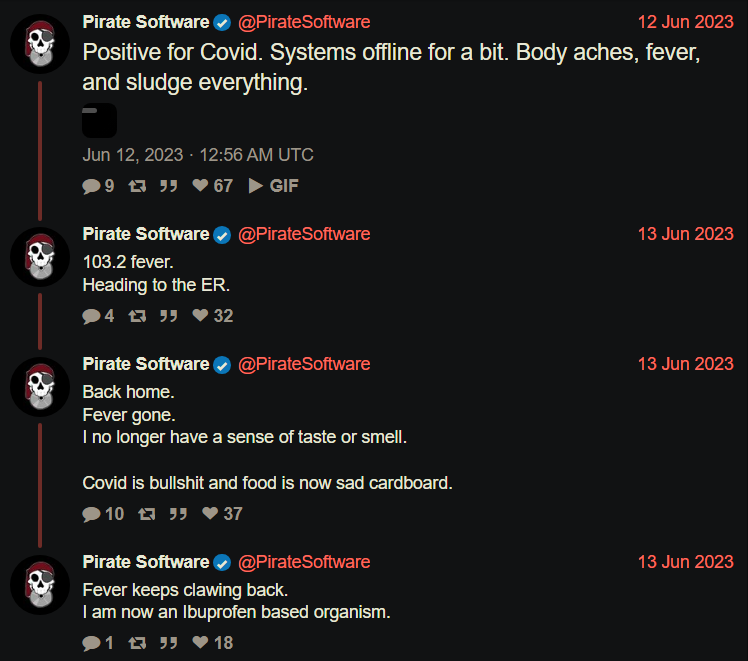Open the embedded GIF thumbnail preview
This screenshot has height=661, width=748.
tap(99, 120)
